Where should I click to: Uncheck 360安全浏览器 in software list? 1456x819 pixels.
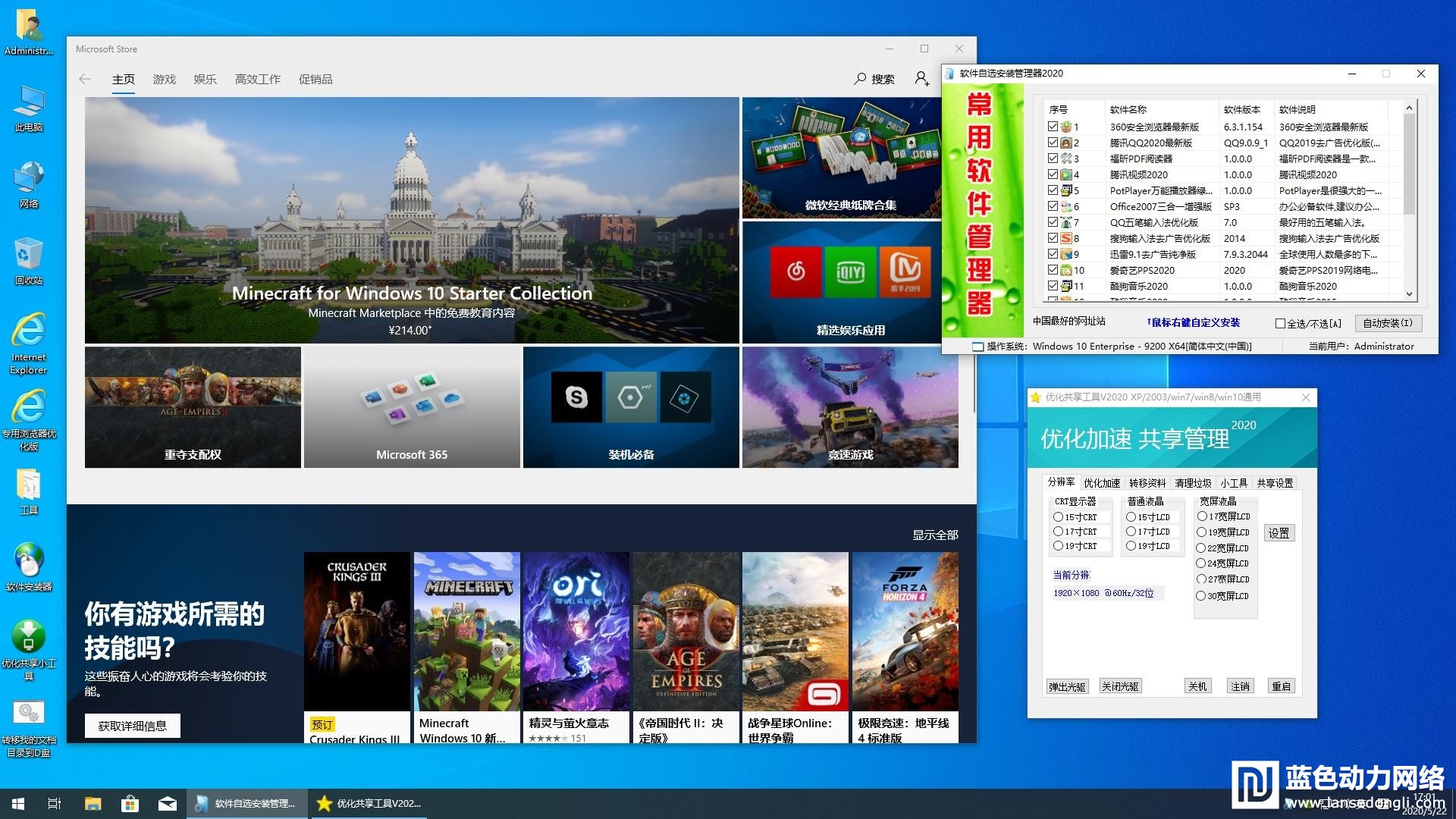coord(1053,127)
